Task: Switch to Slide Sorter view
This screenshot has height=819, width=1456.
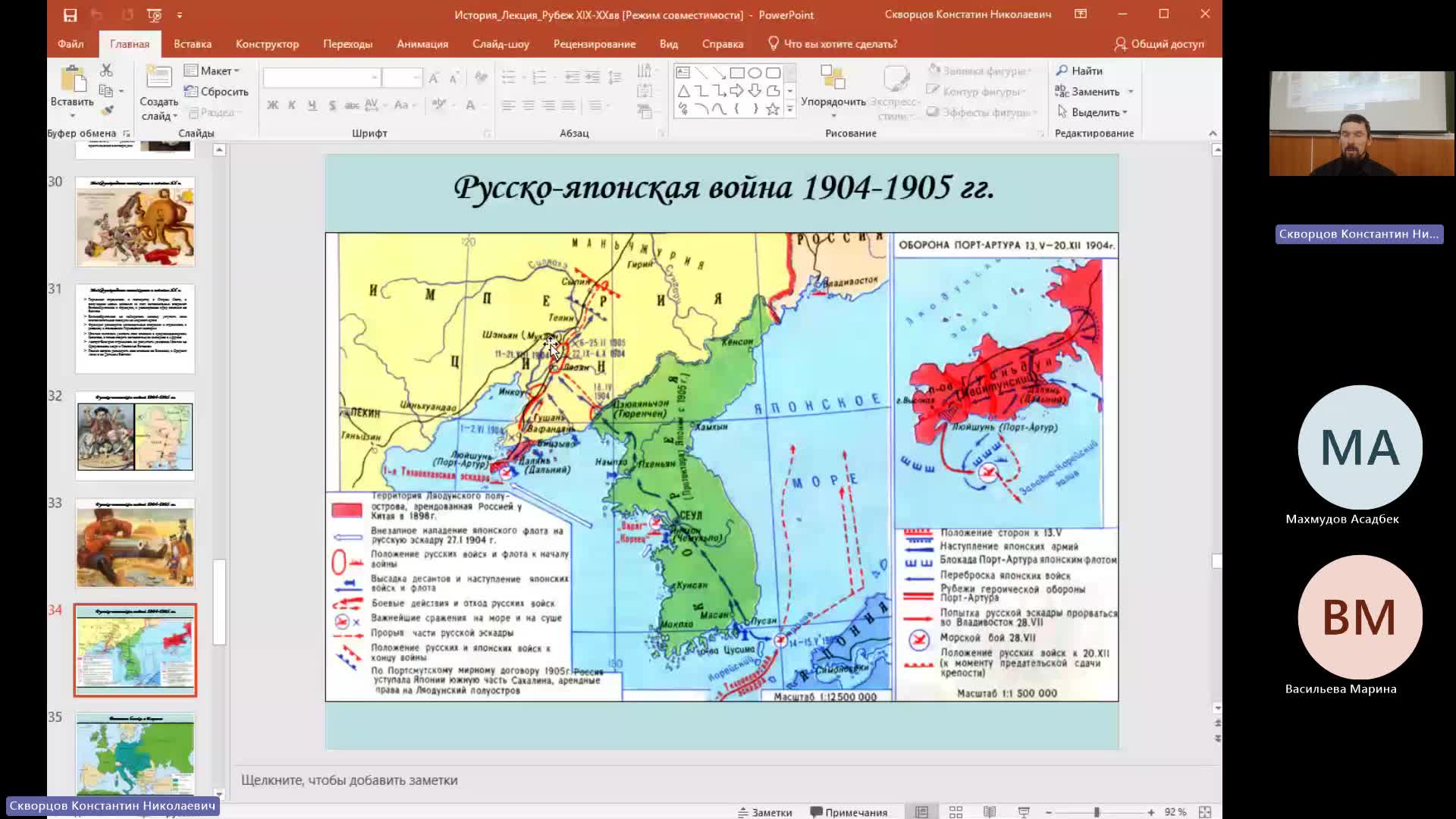Action: pyautogui.click(x=955, y=812)
